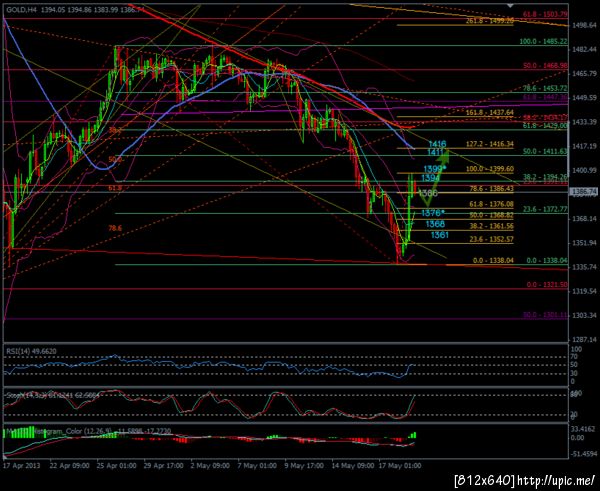
Task: Click price scale value 1319.54
Action: (584, 291)
